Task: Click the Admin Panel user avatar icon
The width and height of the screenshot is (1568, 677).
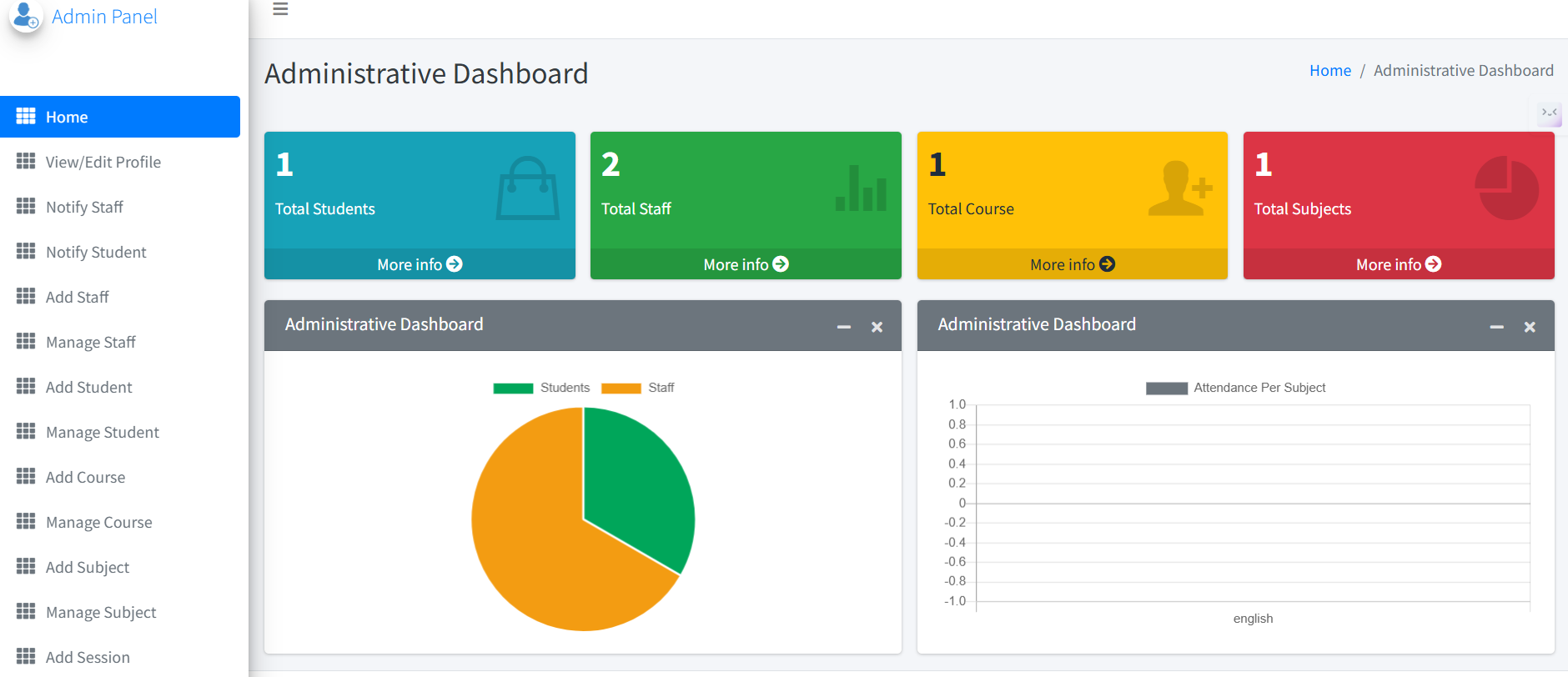Action: tap(26, 16)
